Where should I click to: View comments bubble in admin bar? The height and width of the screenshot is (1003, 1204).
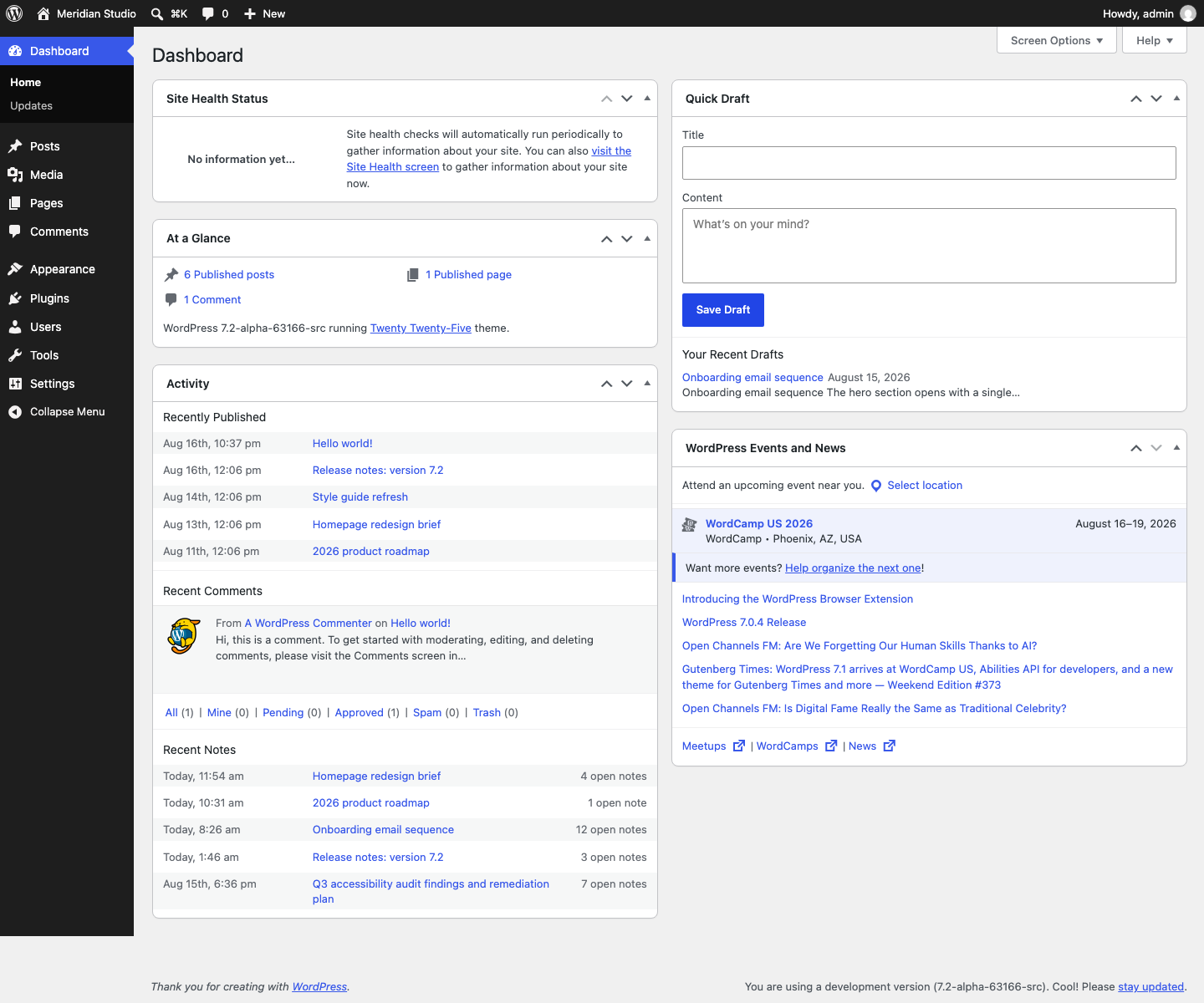208,13
